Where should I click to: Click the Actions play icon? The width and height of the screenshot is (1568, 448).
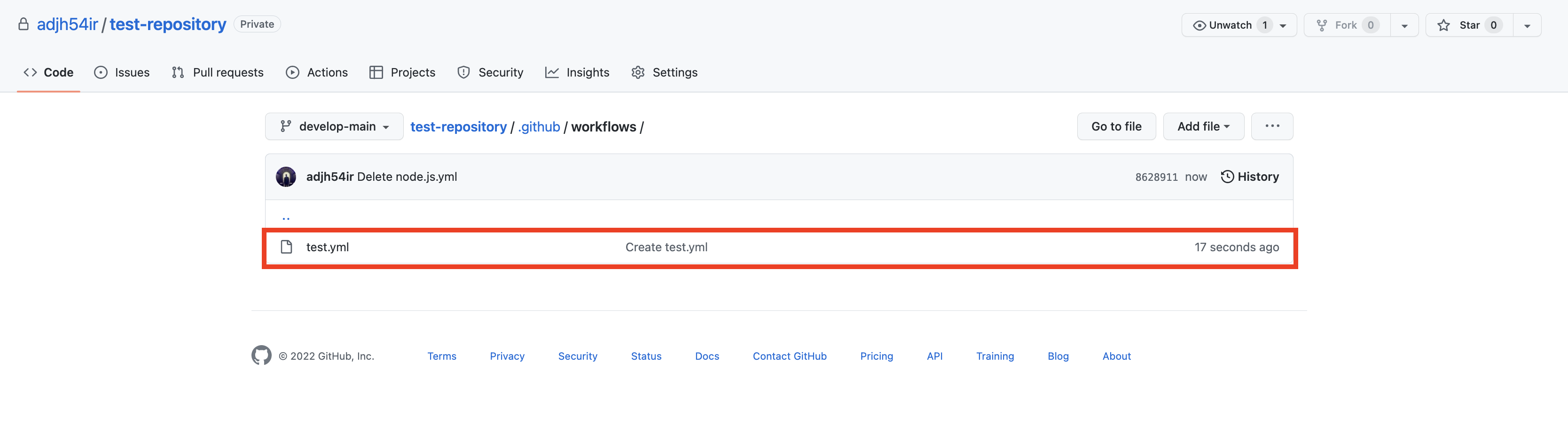coord(293,72)
